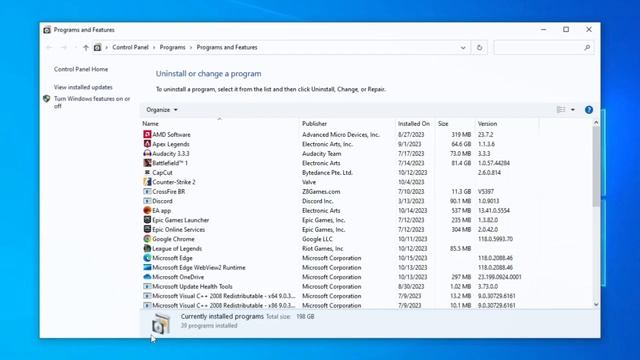Click the AMD Software program icon
Screen dimensions: 640x360
pos(147,134)
